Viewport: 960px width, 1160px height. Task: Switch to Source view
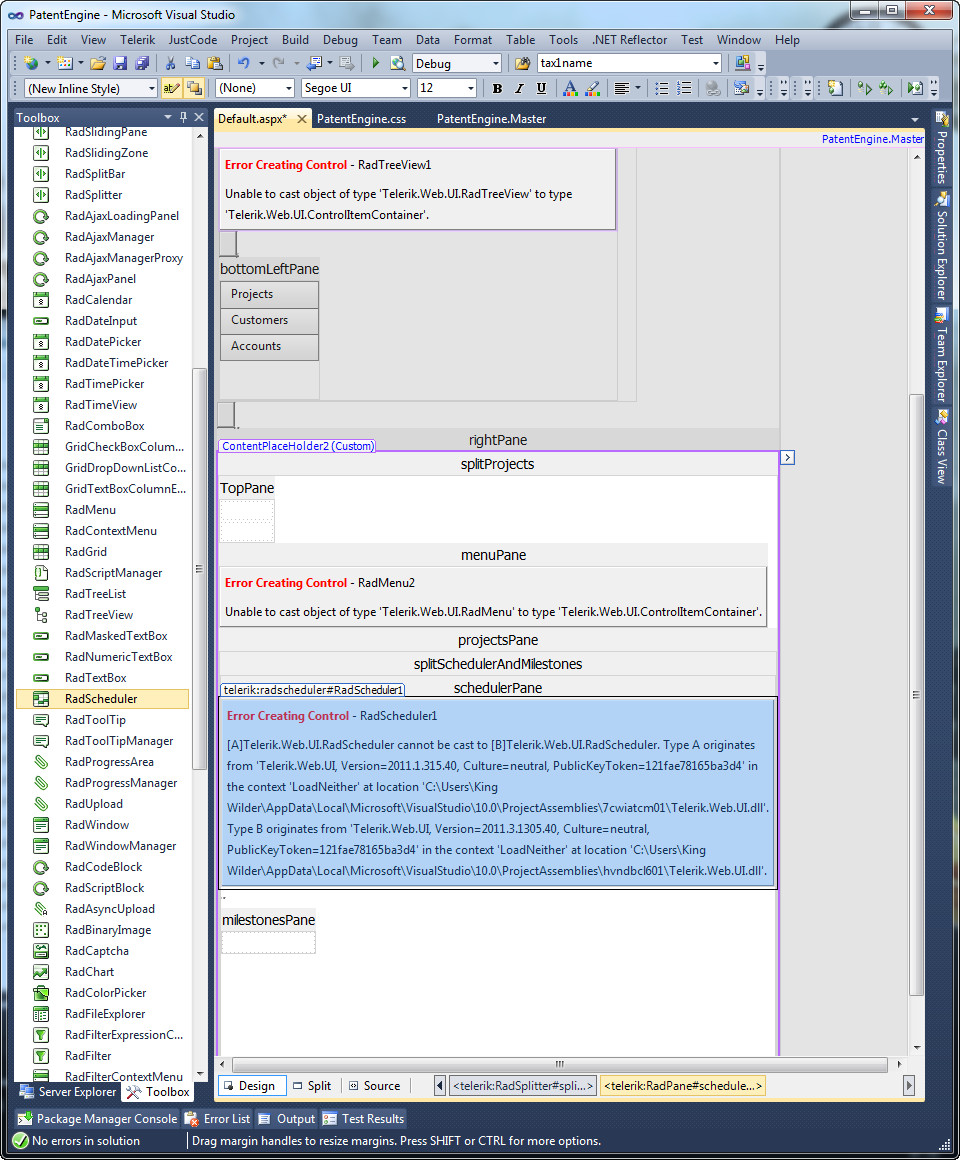point(374,1085)
